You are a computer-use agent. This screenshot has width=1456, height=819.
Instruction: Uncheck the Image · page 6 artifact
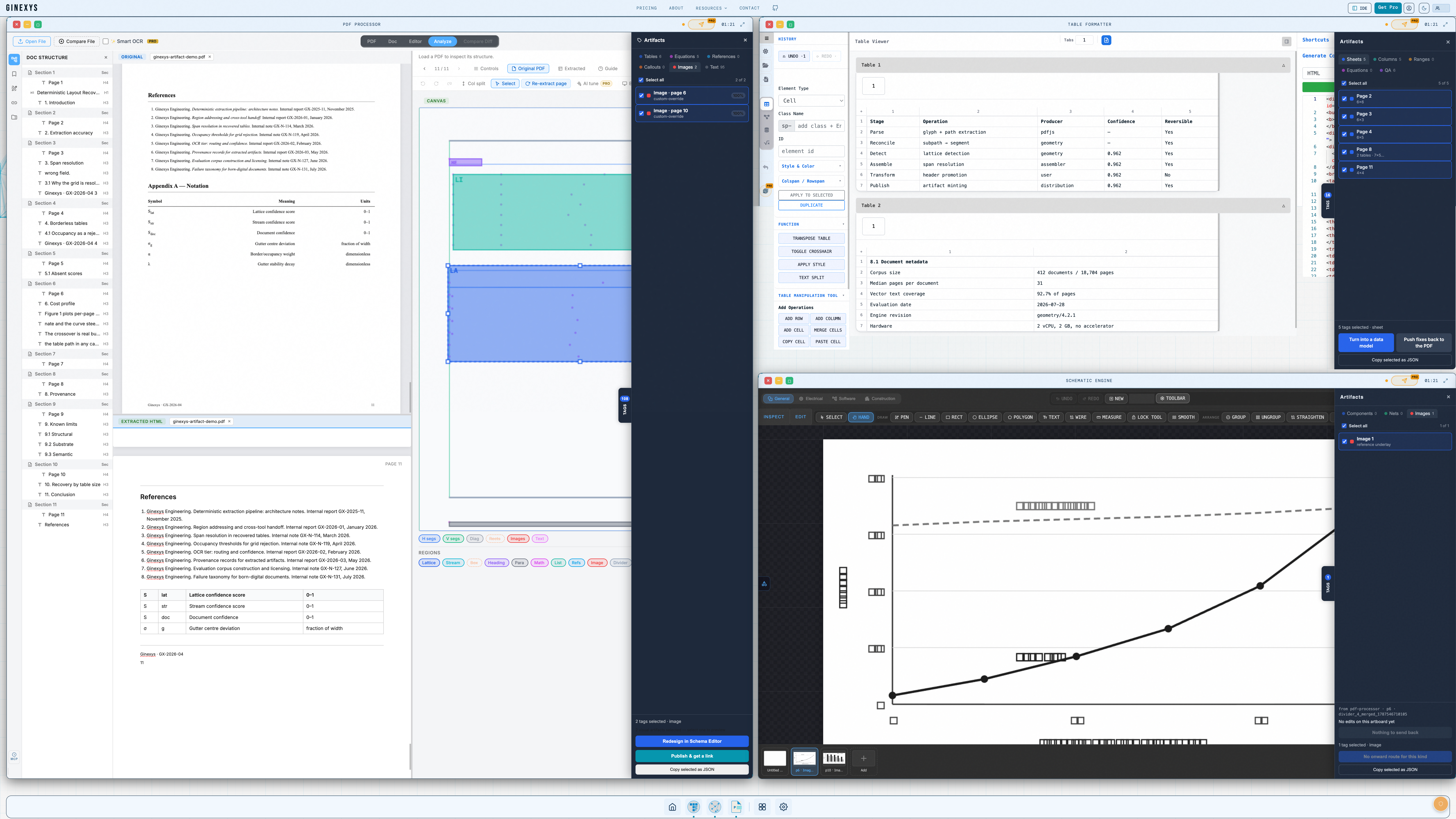tap(642, 96)
